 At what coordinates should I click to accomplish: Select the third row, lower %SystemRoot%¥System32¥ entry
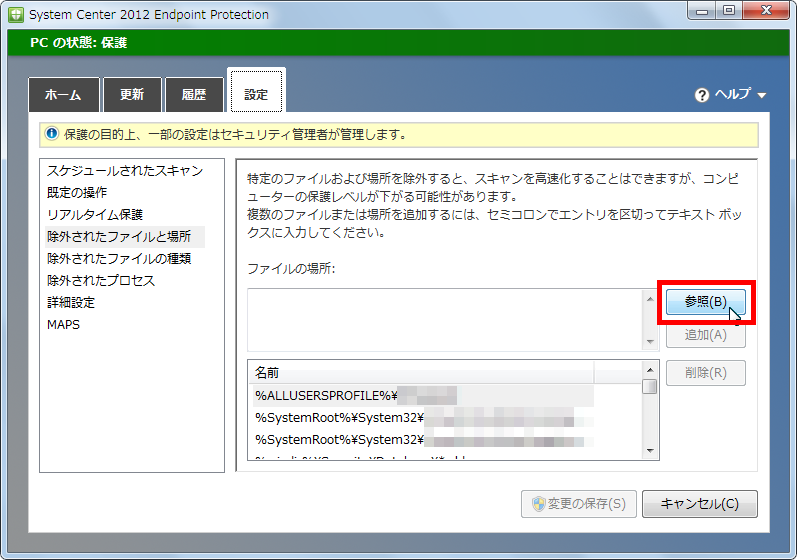[423, 440]
